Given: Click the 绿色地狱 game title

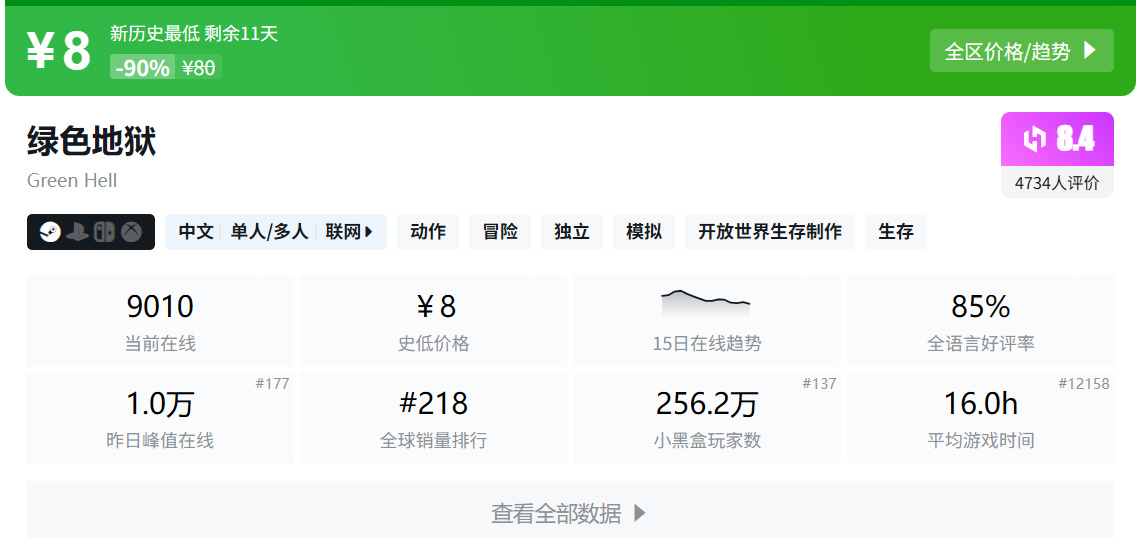Looking at the screenshot, I should coord(91,140).
